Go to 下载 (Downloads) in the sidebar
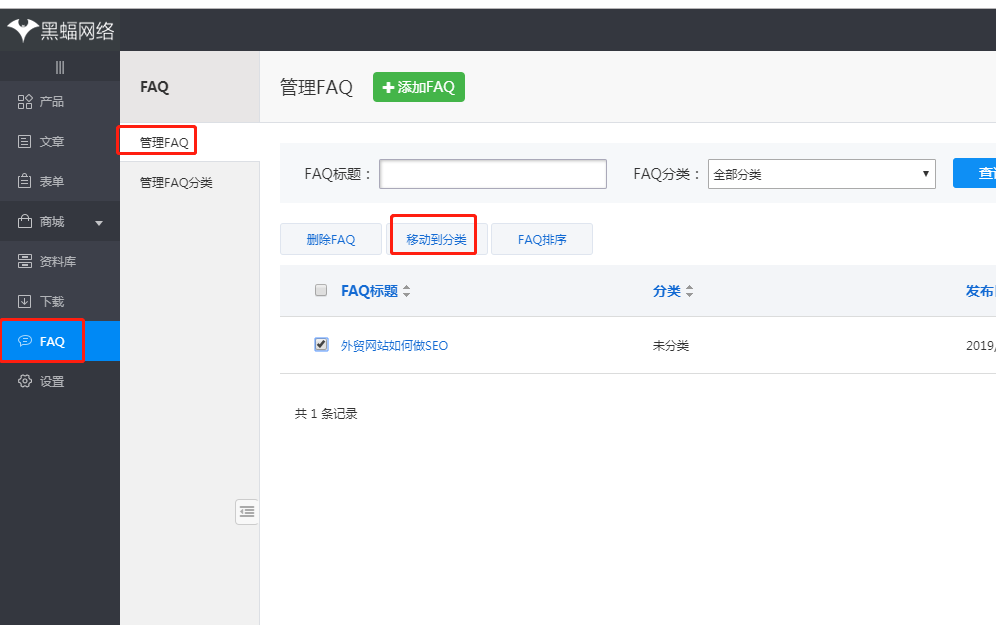The height and width of the screenshot is (625, 996). point(26,302)
